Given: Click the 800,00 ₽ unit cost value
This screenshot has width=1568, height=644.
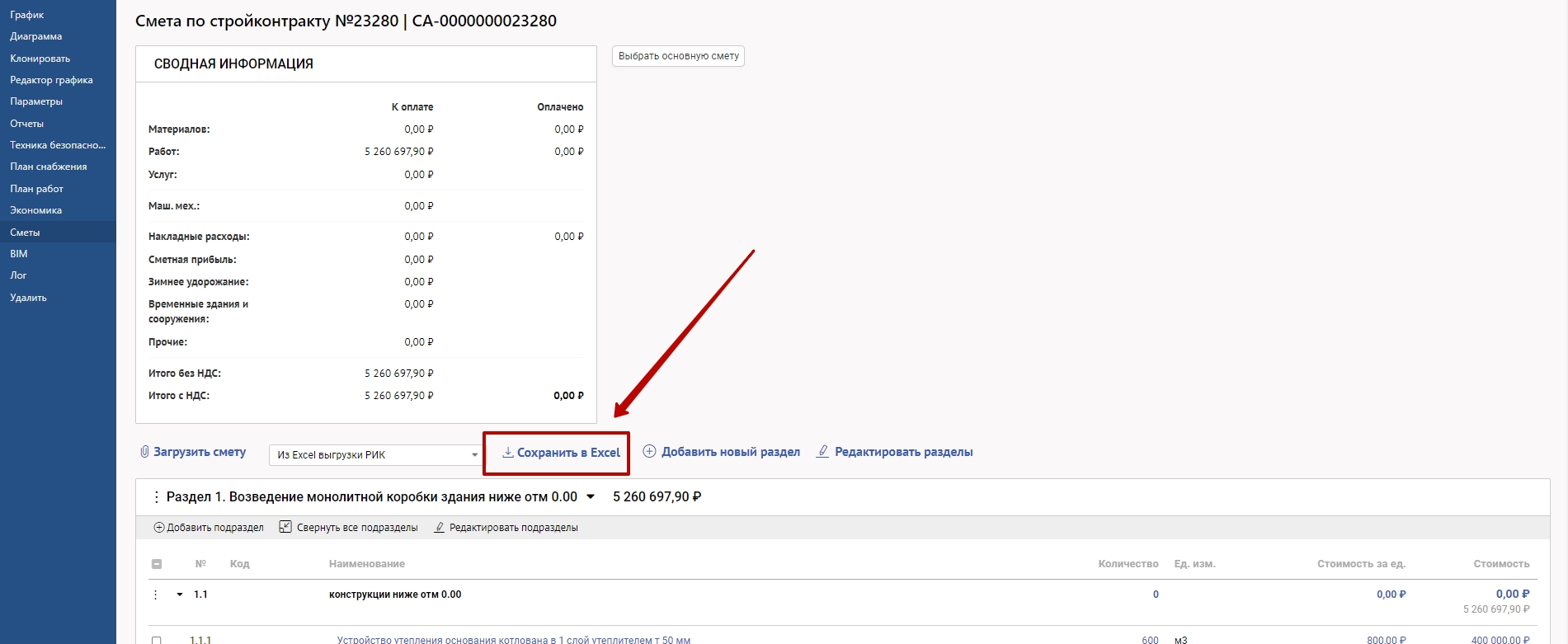Looking at the screenshot, I should click(x=1386, y=639).
